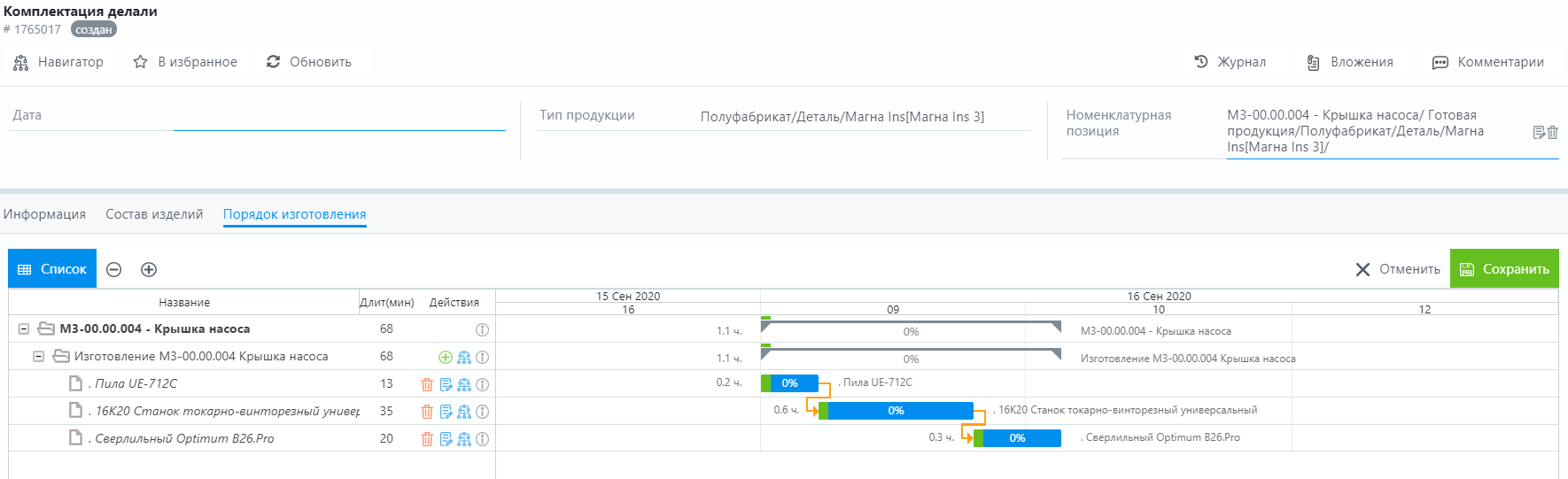
Task: Edit the 16К20 Станок operation row
Action: pyautogui.click(x=446, y=412)
